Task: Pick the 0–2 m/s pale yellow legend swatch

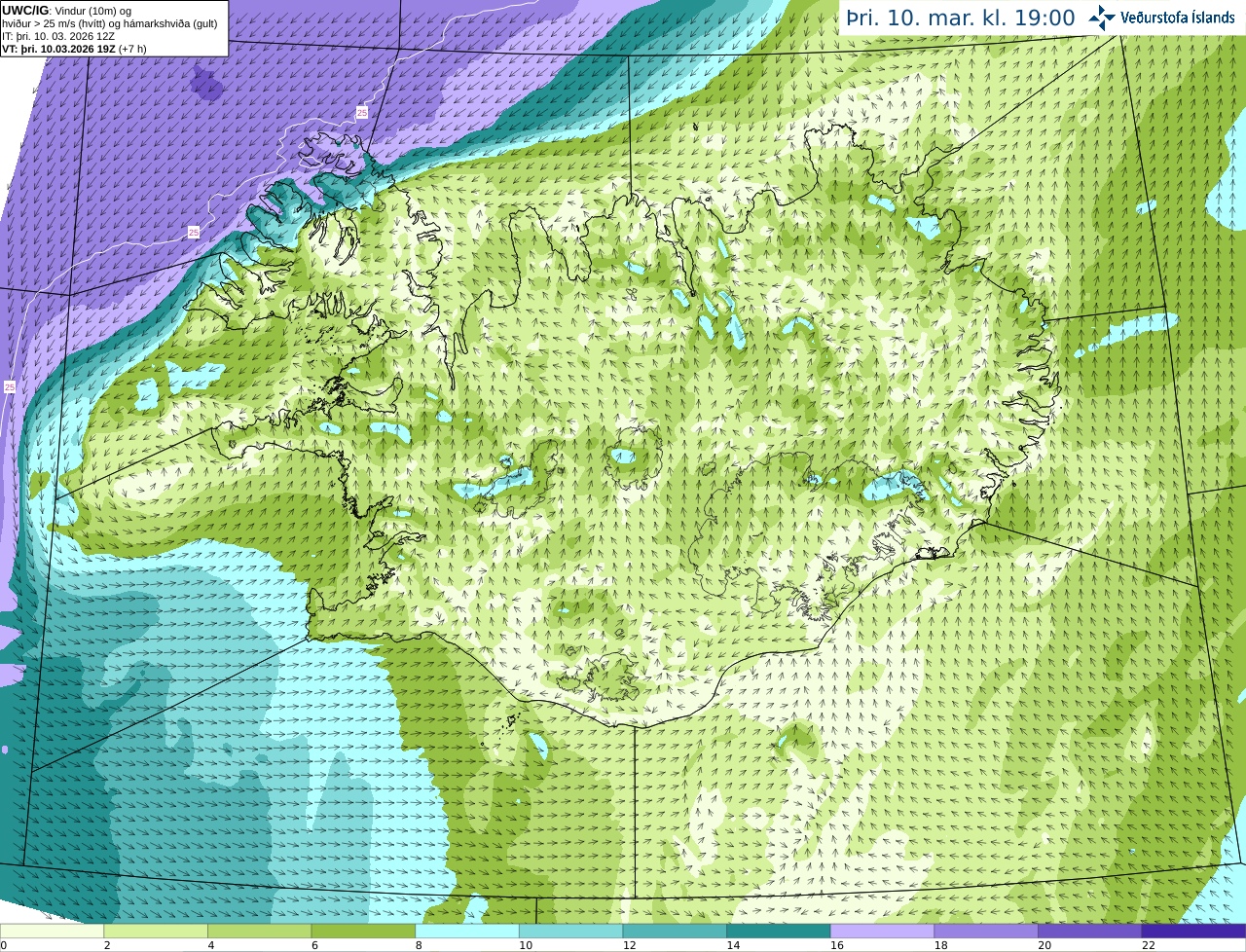Action: click(52, 931)
